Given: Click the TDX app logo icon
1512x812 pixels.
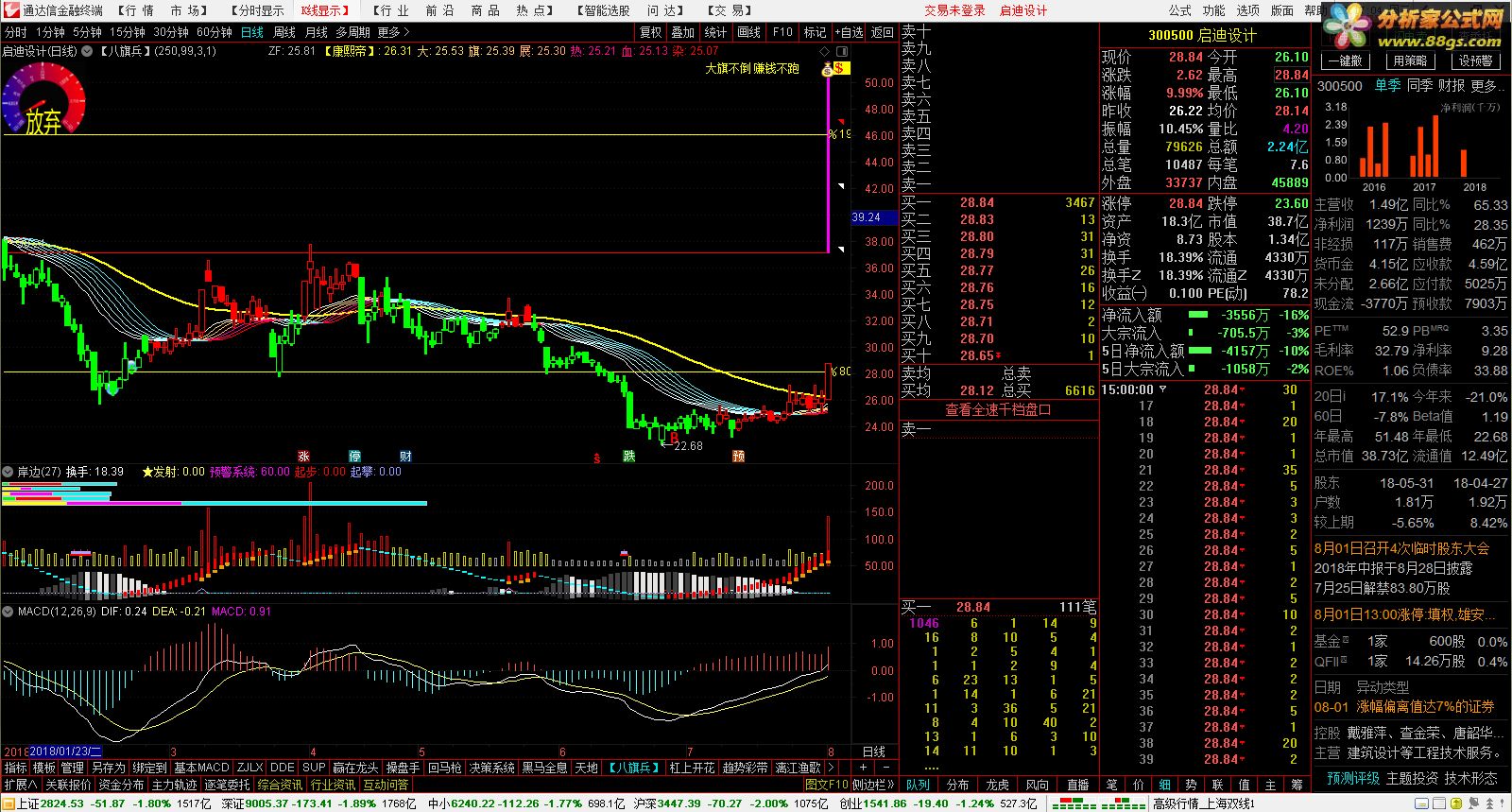Looking at the screenshot, I should [x=10, y=9].
